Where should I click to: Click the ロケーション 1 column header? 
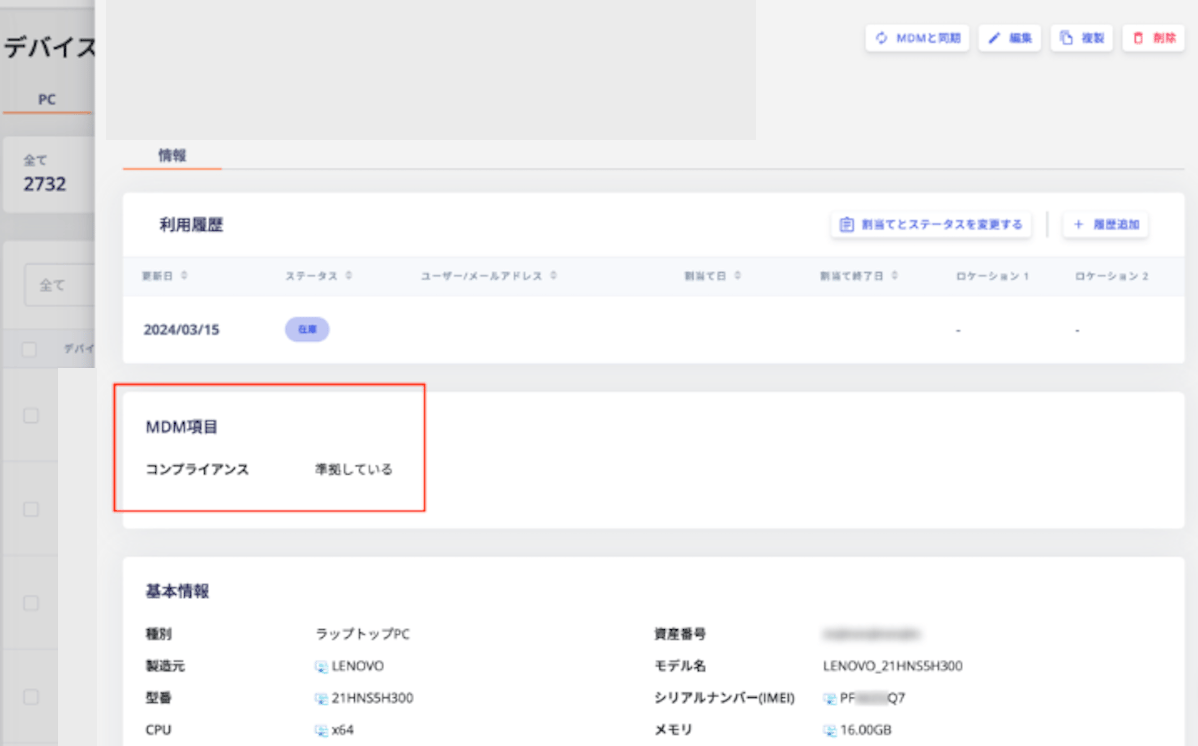point(992,276)
